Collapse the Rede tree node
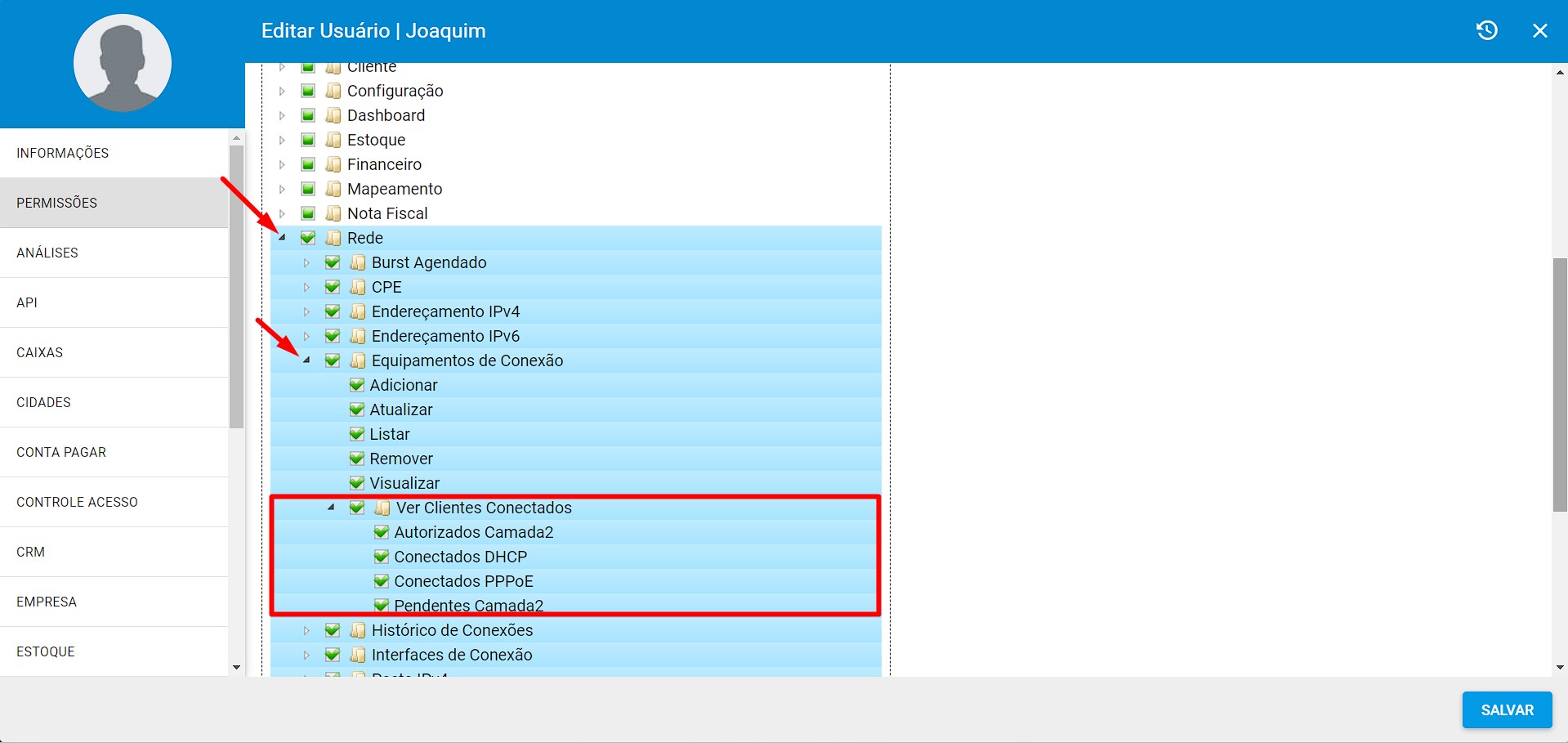Screen dimensions: 1568x743 (282, 238)
